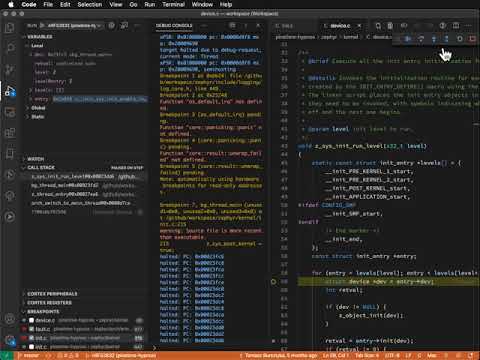Image resolution: width=480 pixels, height=360 pixels.
Task: Open the Accounts icon in the activity bar
Action: pos(10,319)
